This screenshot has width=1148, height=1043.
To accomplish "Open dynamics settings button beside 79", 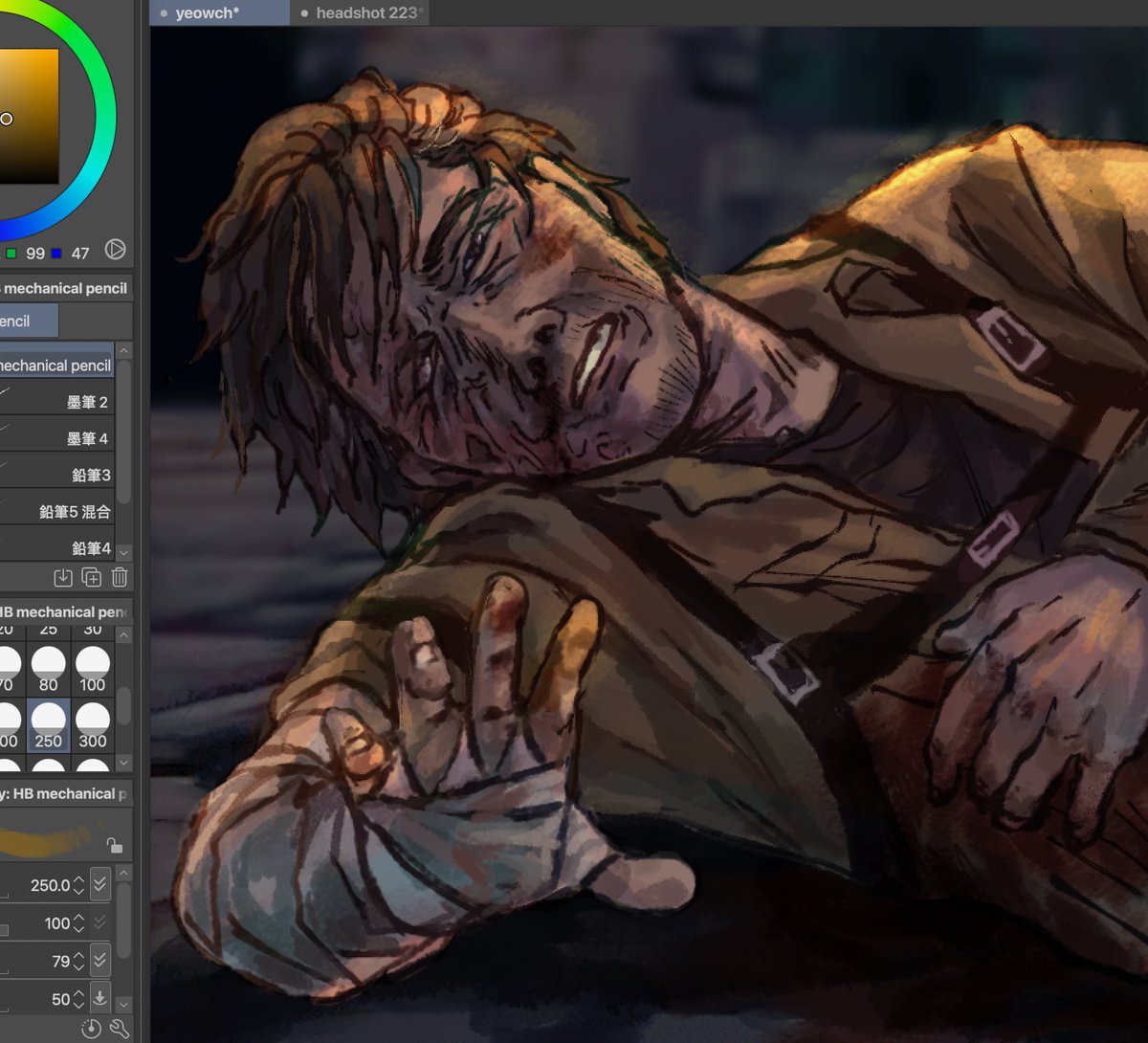I will pyautogui.click(x=100, y=960).
